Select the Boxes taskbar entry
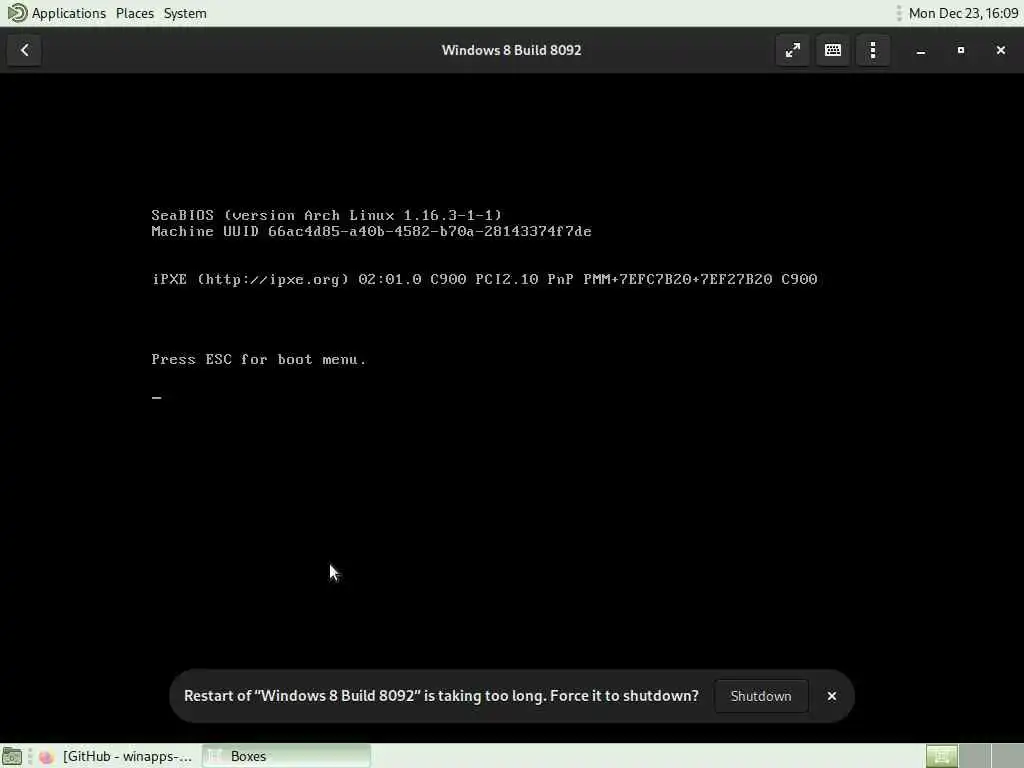Screen dimensions: 1024x768 (286, 756)
